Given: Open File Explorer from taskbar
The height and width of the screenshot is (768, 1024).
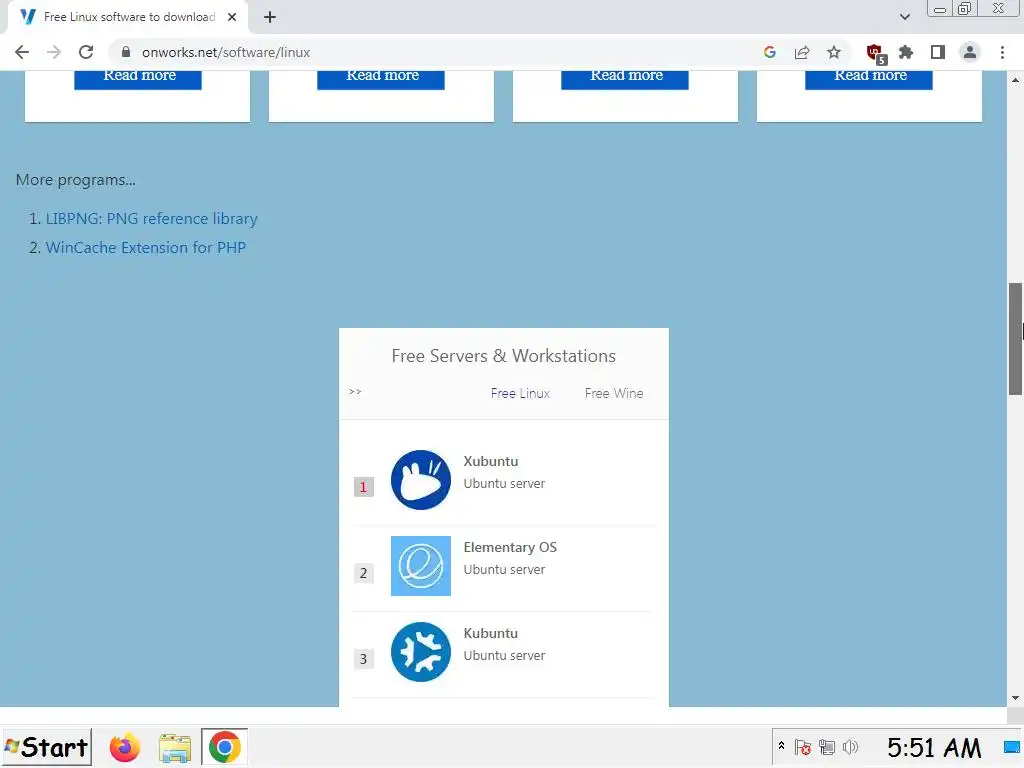Looking at the screenshot, I should 174,748.
